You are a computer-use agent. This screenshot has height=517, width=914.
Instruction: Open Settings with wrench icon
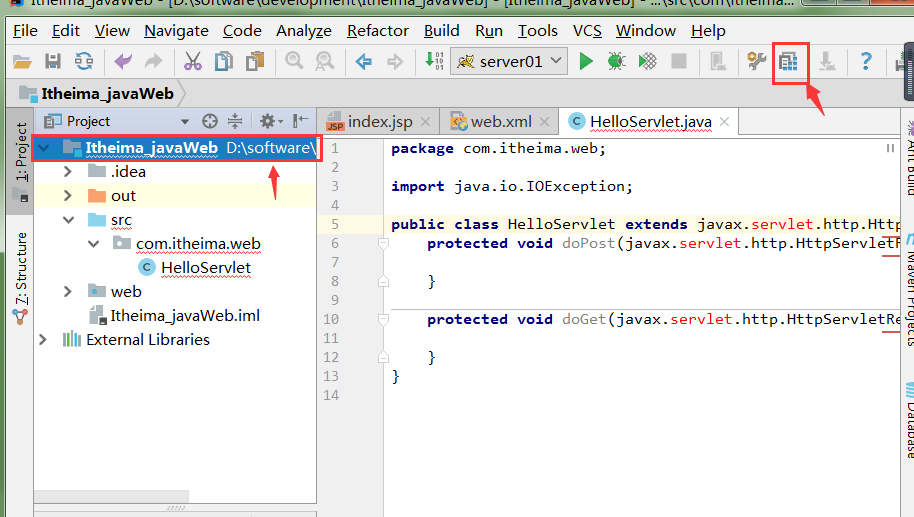[x=757, y=61]
